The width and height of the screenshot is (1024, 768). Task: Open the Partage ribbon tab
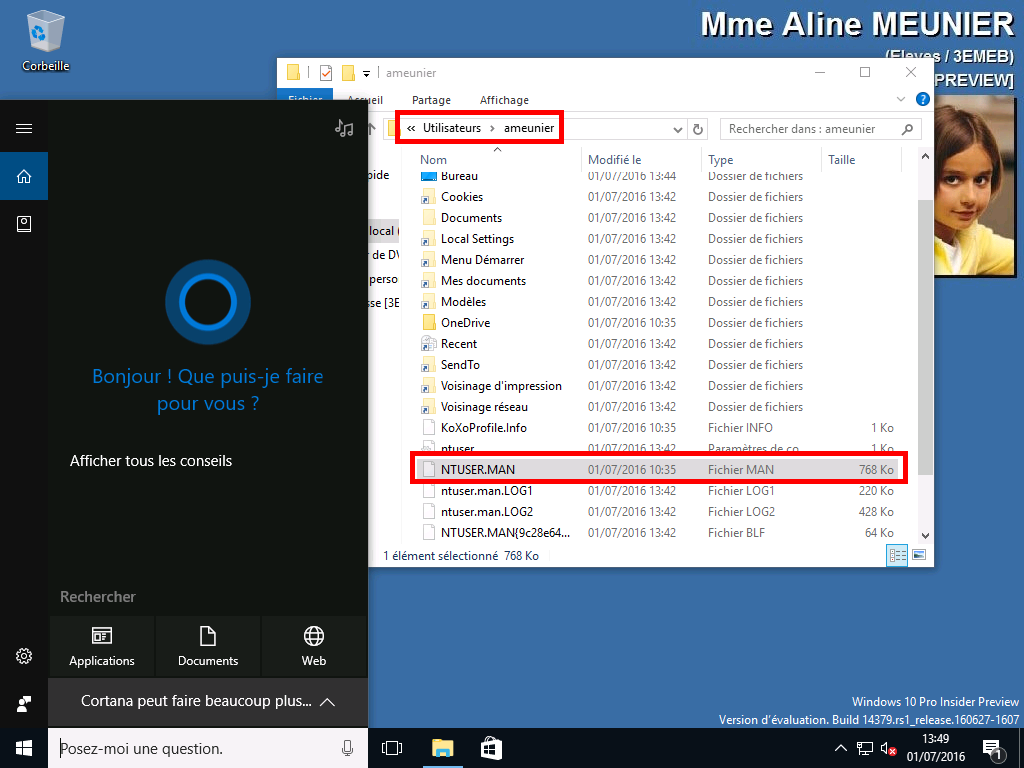point(431,100)
